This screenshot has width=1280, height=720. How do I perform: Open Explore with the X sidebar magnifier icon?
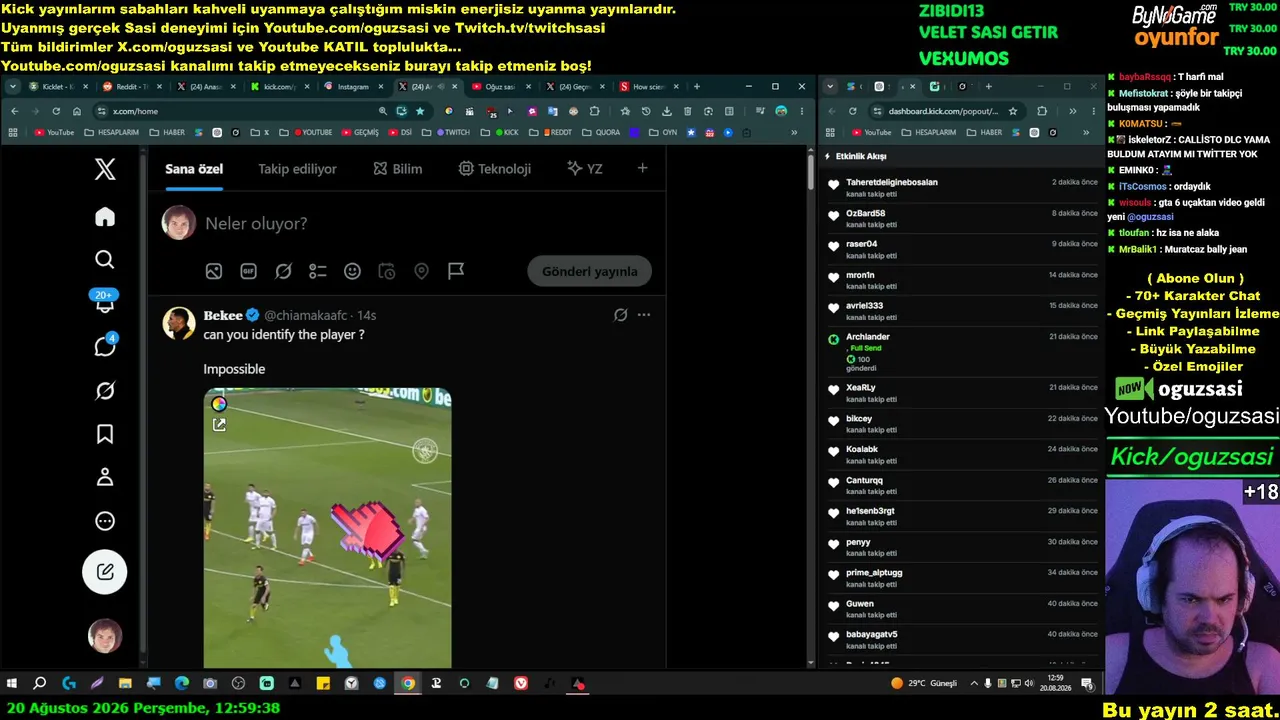click(x=105, y=260)
